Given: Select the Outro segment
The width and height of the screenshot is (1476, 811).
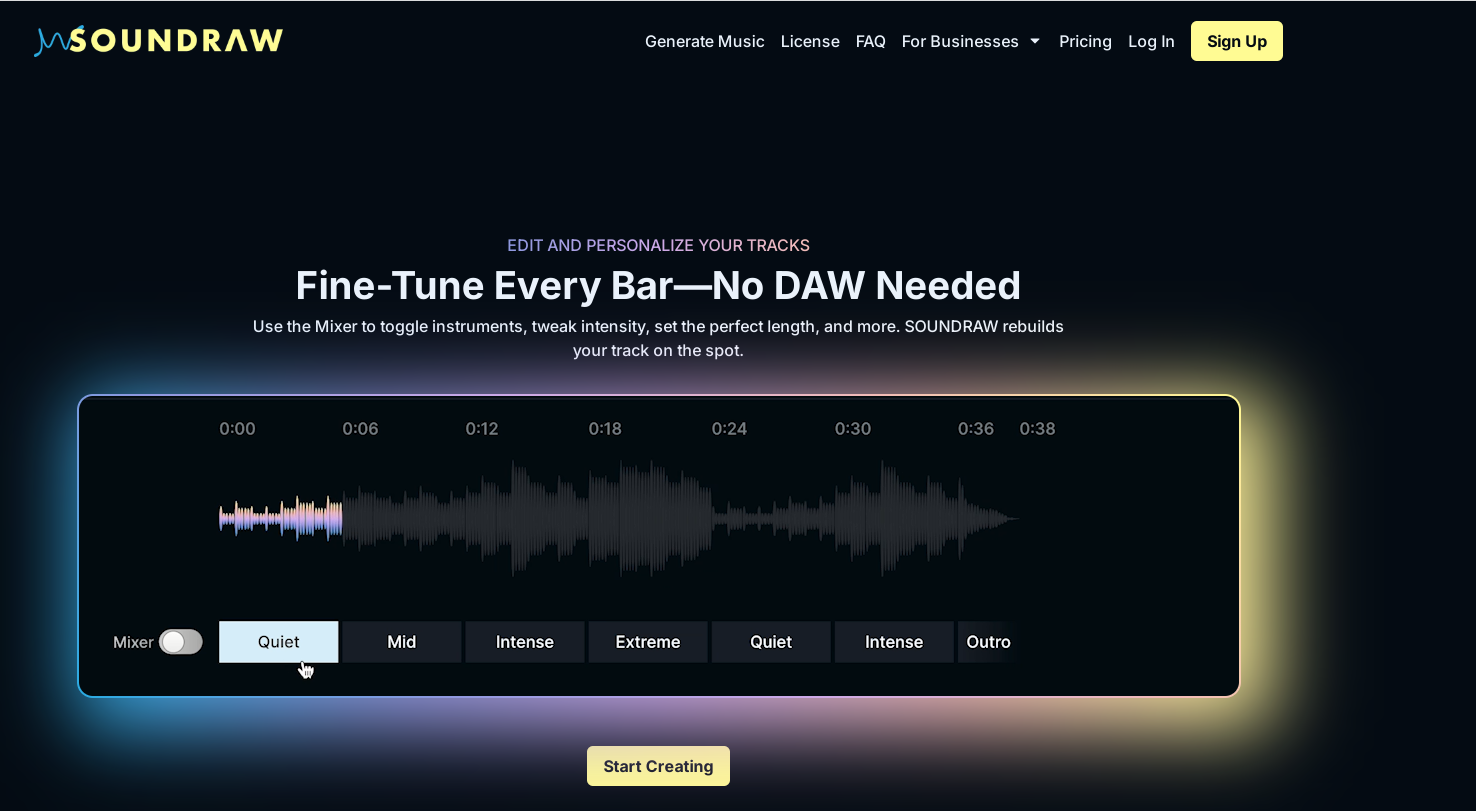Looking at the screenshot, I should tap(988, 642).
